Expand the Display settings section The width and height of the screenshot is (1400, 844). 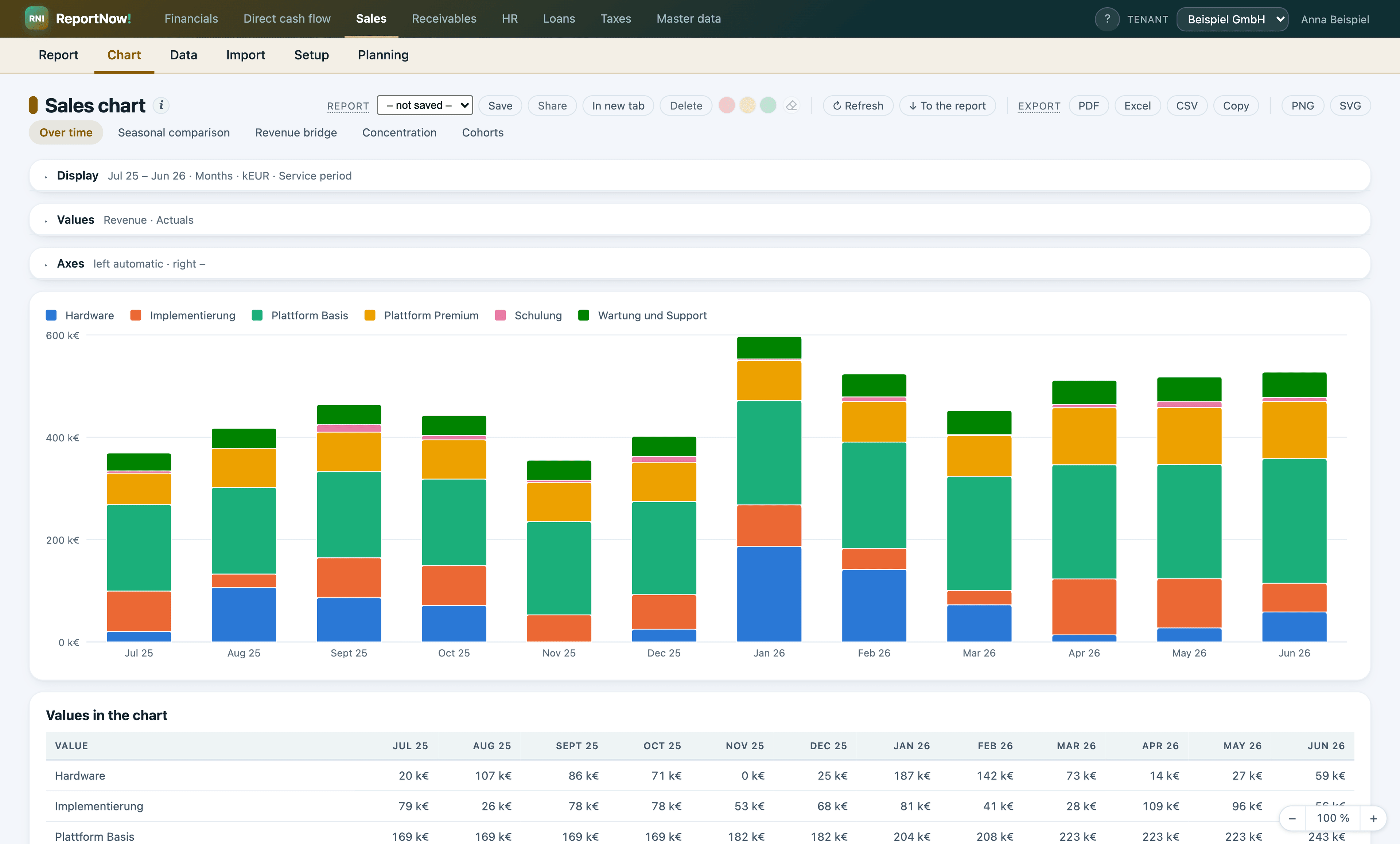699,175
